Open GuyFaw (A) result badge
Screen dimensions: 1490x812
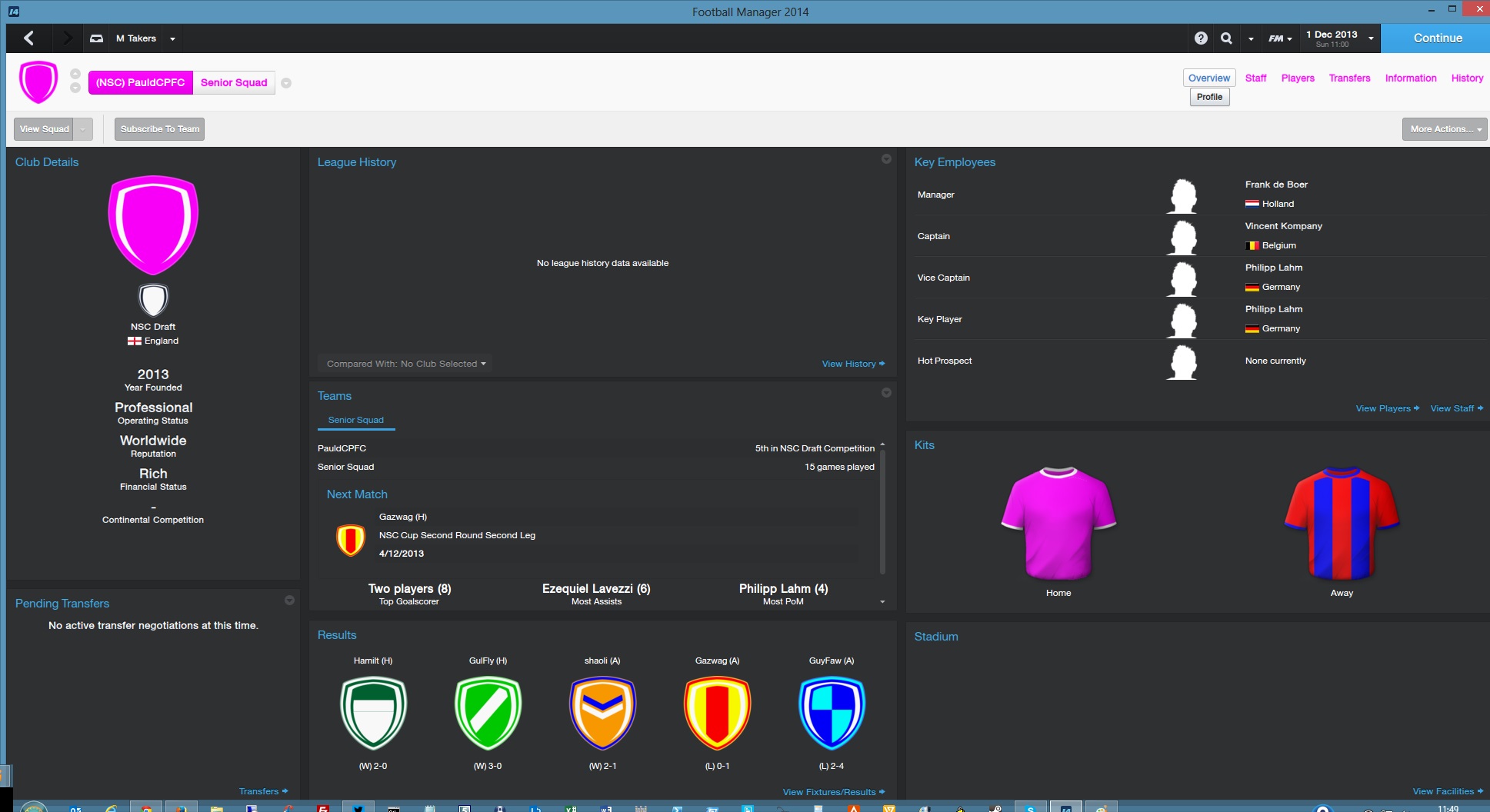pos(832,712)
